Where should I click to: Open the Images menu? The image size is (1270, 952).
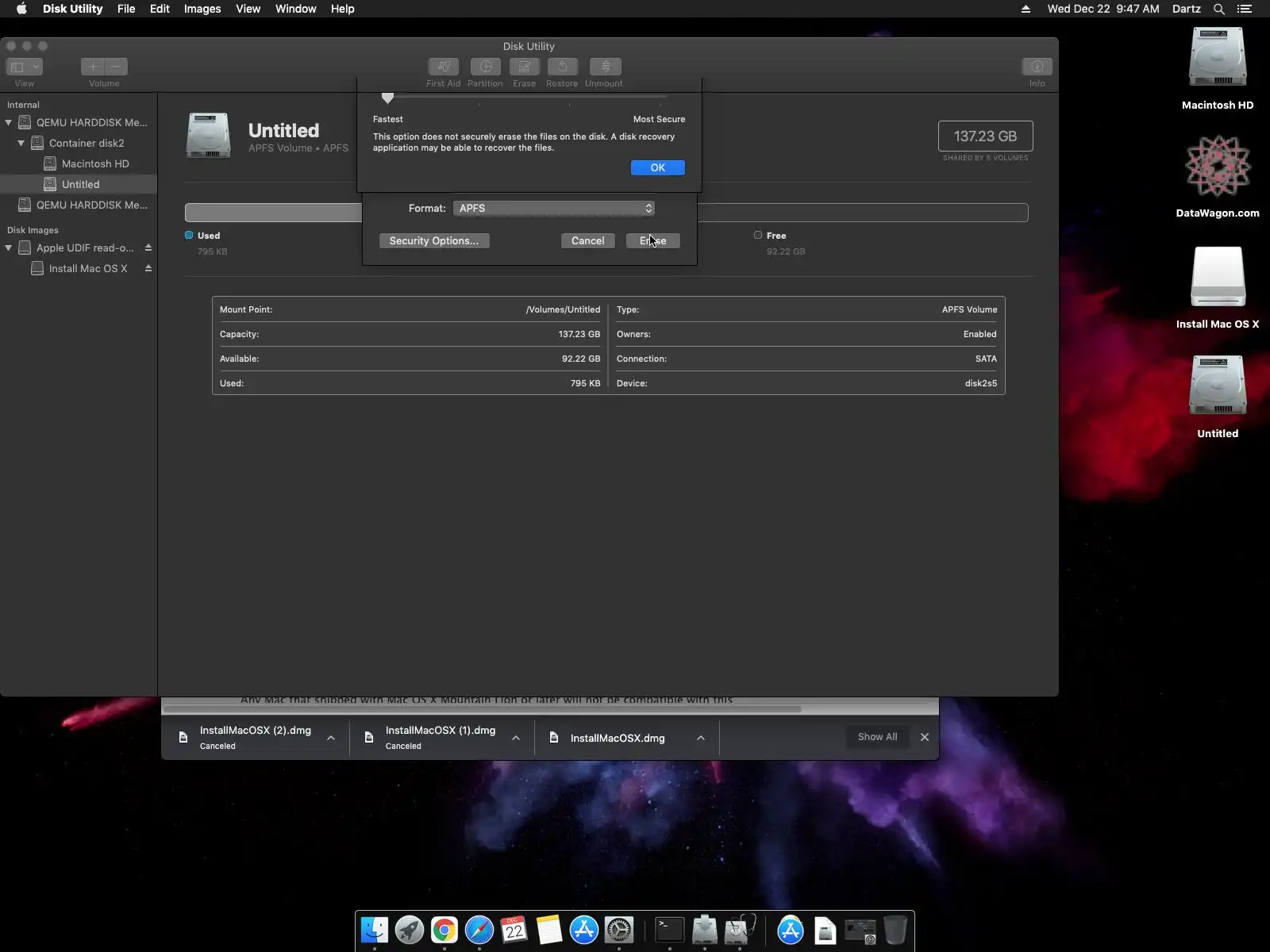(x=202, y=9)
